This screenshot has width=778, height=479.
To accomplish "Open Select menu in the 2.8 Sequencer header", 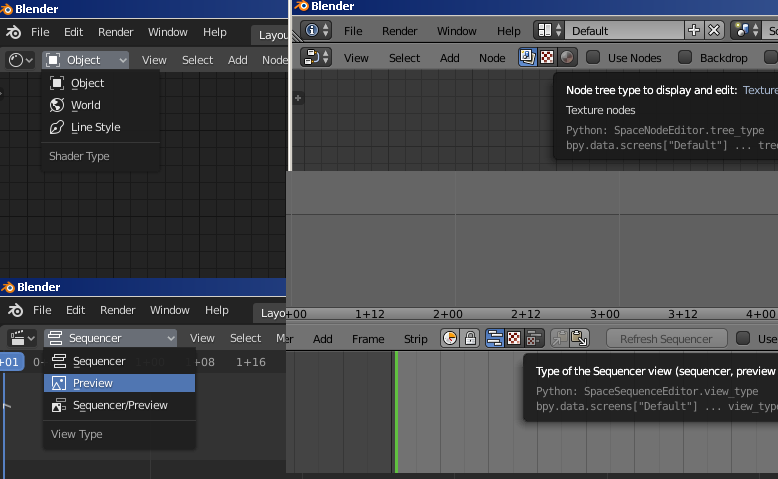I will coord(246,338).
